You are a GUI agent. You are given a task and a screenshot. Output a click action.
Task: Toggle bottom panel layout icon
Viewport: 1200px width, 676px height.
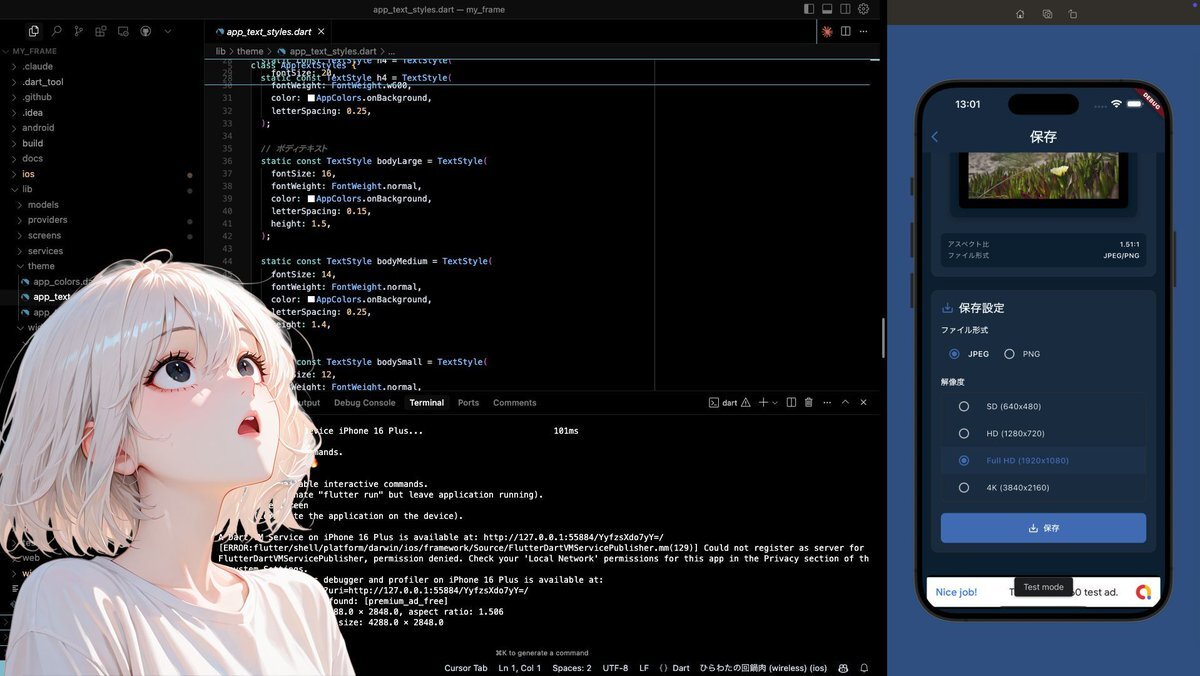tap(827, 9)
